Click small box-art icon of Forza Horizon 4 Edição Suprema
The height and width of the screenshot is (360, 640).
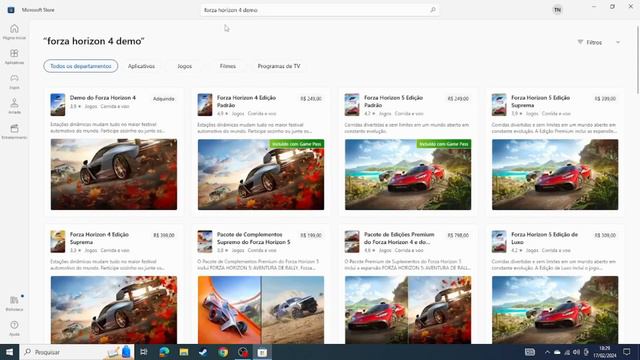coord(58,242)
